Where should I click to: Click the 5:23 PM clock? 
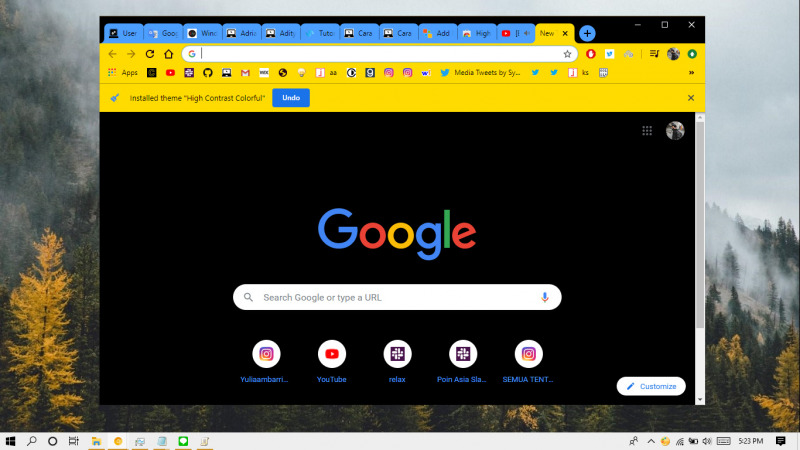coord(751,441)
